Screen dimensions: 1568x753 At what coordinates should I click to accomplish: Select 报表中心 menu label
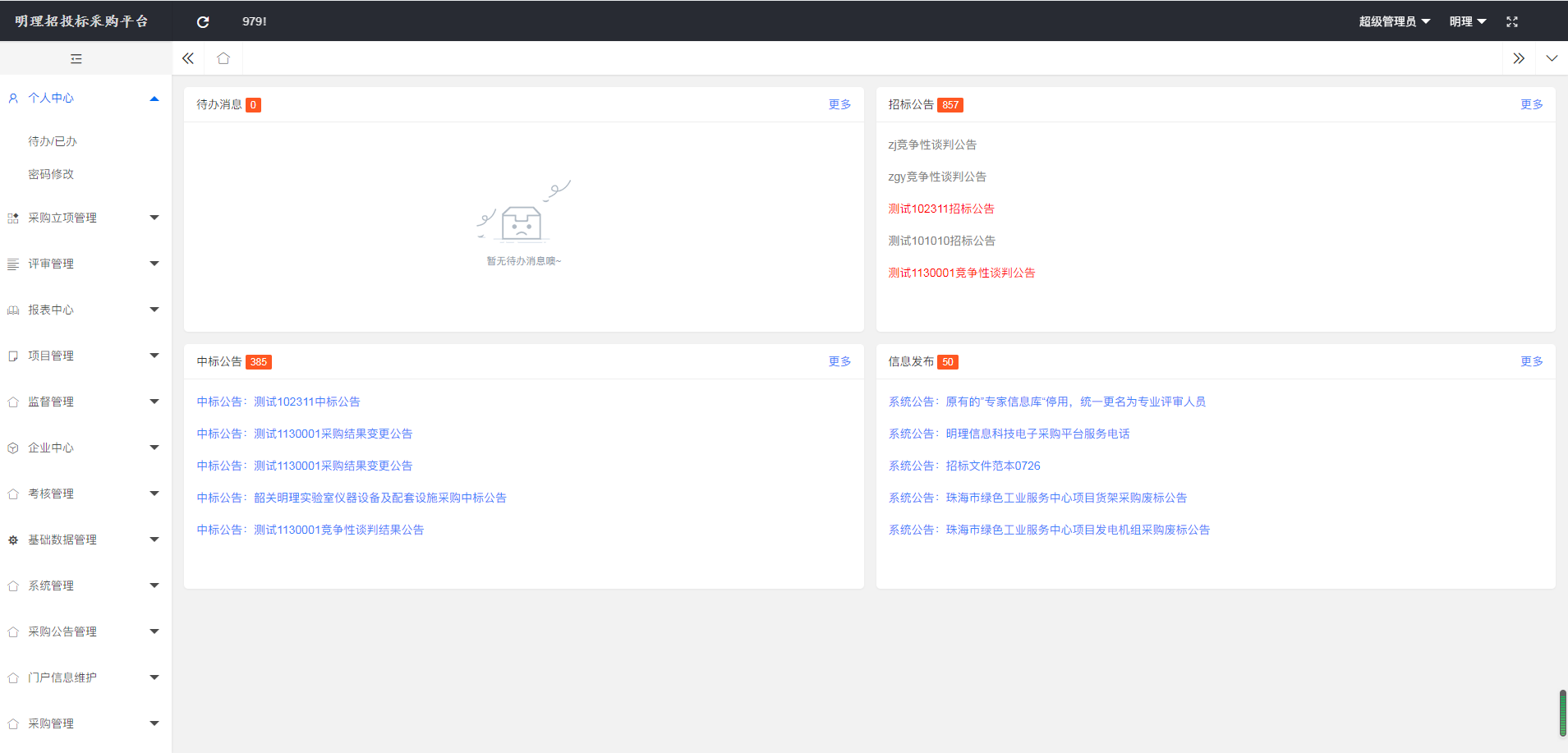[51, 310]
